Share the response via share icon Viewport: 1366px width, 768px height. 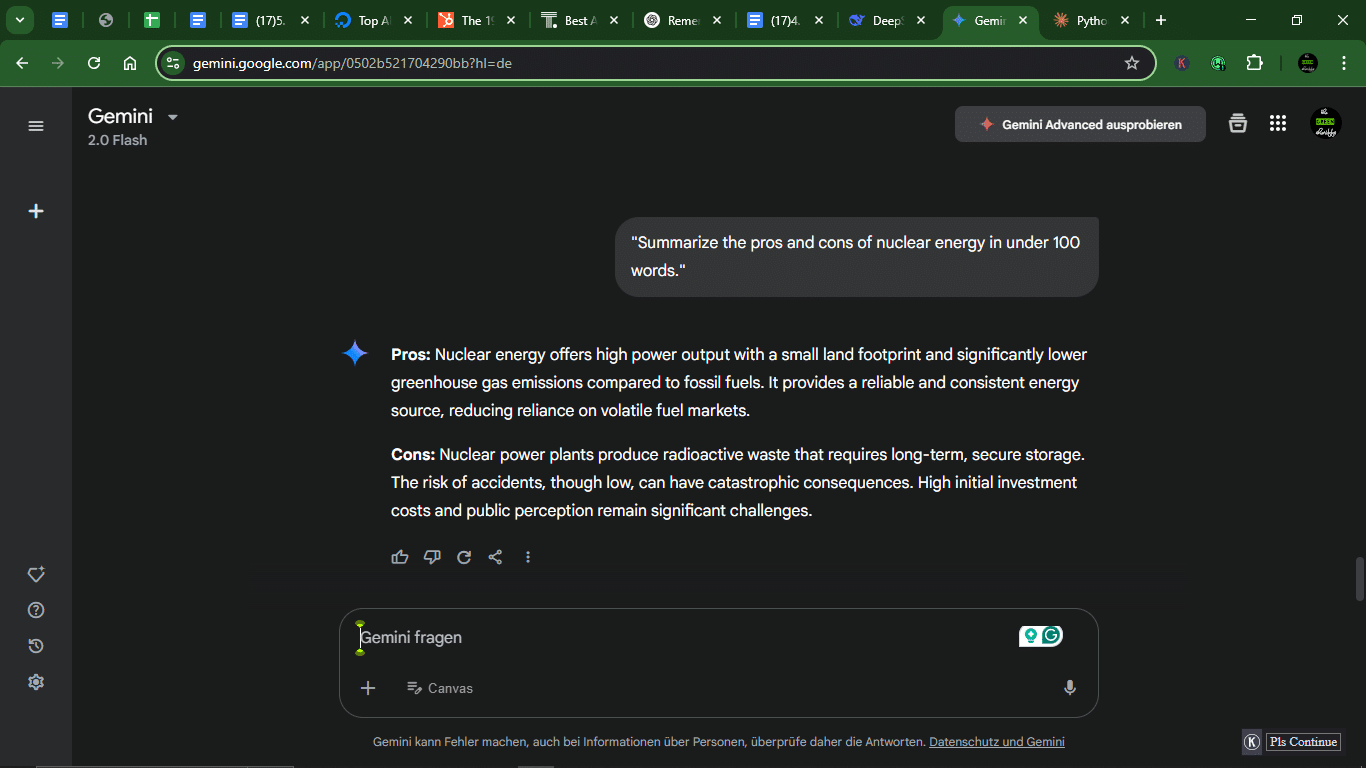tap(495, 557)
